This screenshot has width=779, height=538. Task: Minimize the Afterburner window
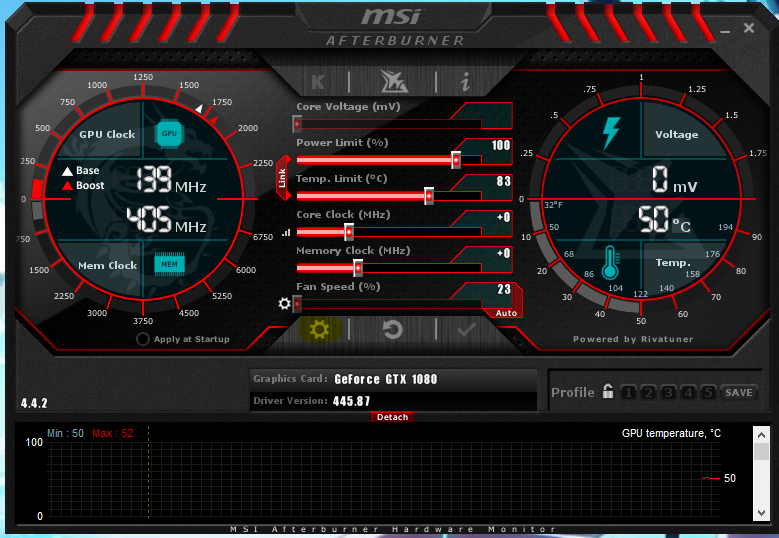pos(725,31)
